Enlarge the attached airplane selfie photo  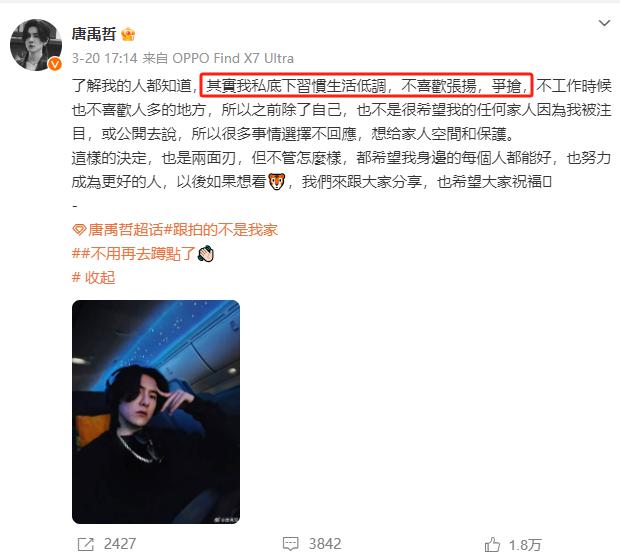pos(156,412)
